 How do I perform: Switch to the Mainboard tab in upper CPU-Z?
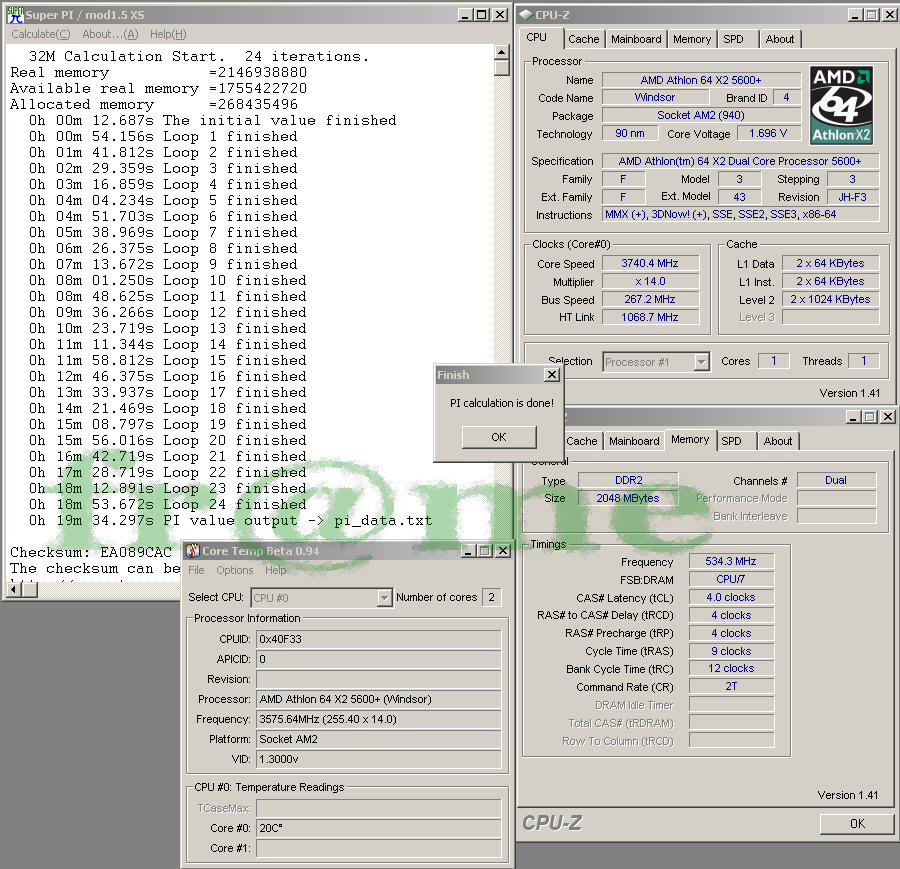click(636, 39)
